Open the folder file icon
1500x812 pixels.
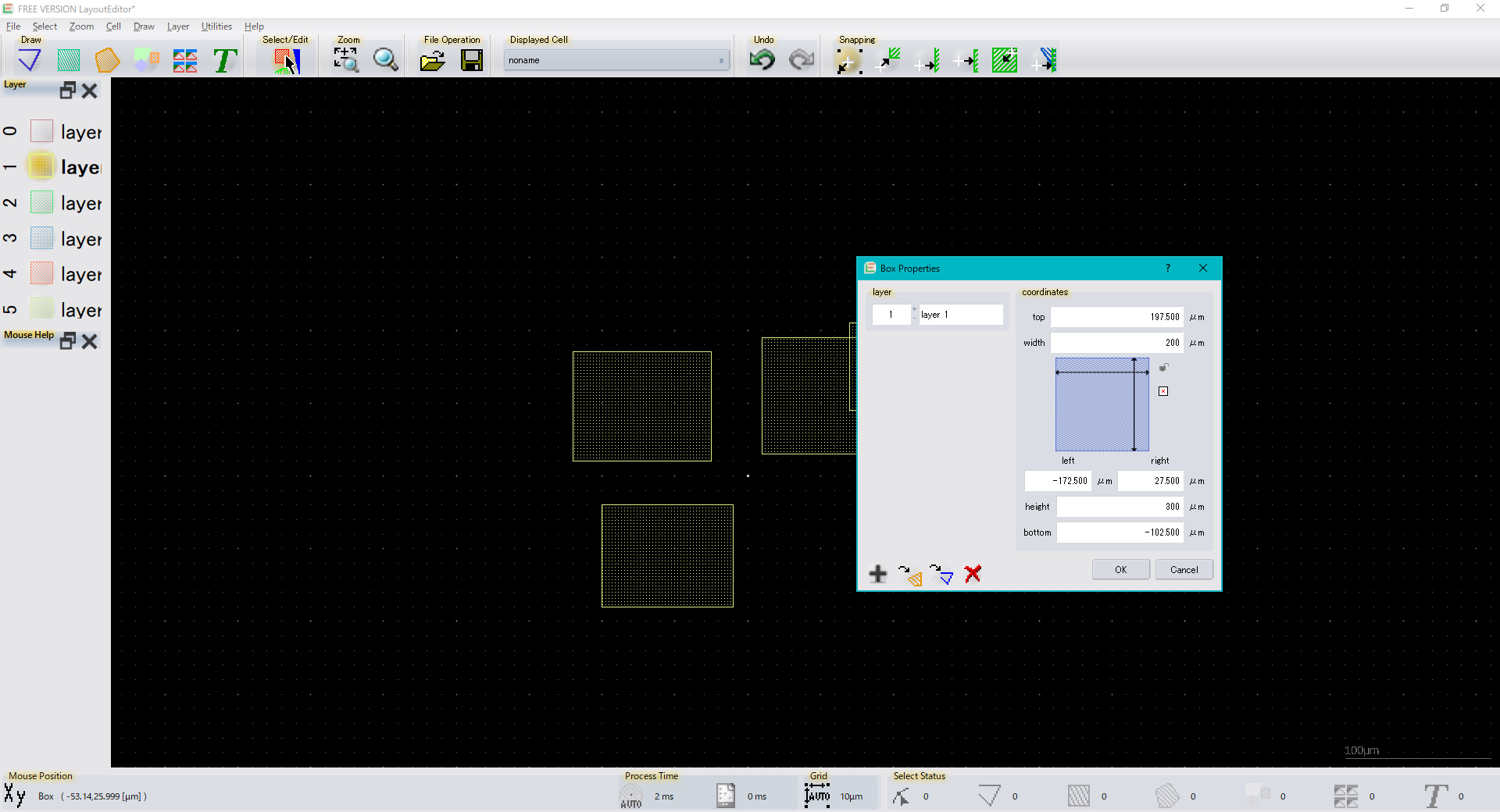coord(432,60)
